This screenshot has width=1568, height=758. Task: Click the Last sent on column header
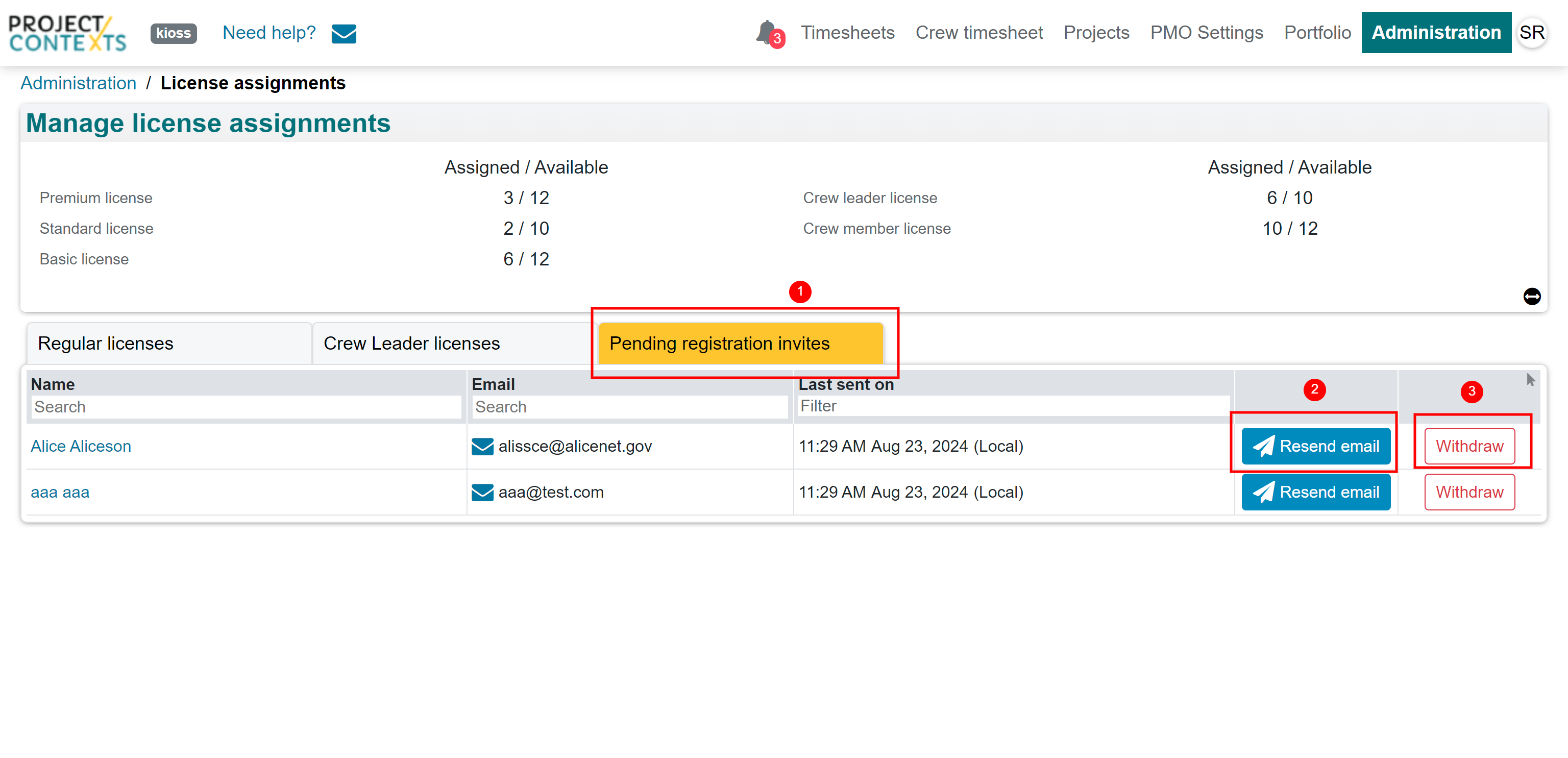point(846,384)
